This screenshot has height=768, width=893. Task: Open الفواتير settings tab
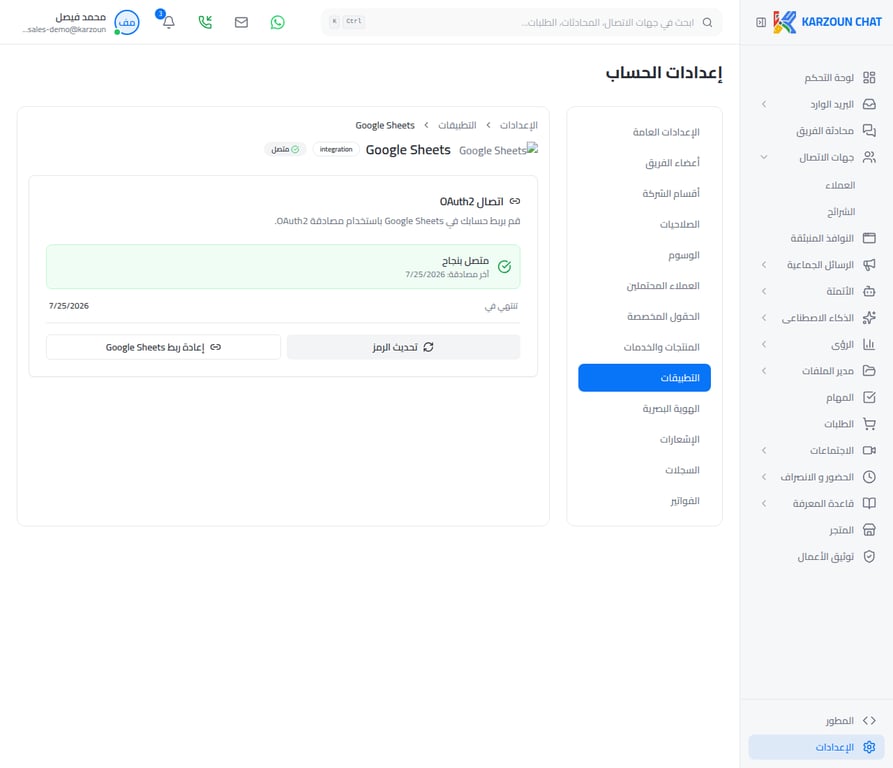[x=644, y=501]
